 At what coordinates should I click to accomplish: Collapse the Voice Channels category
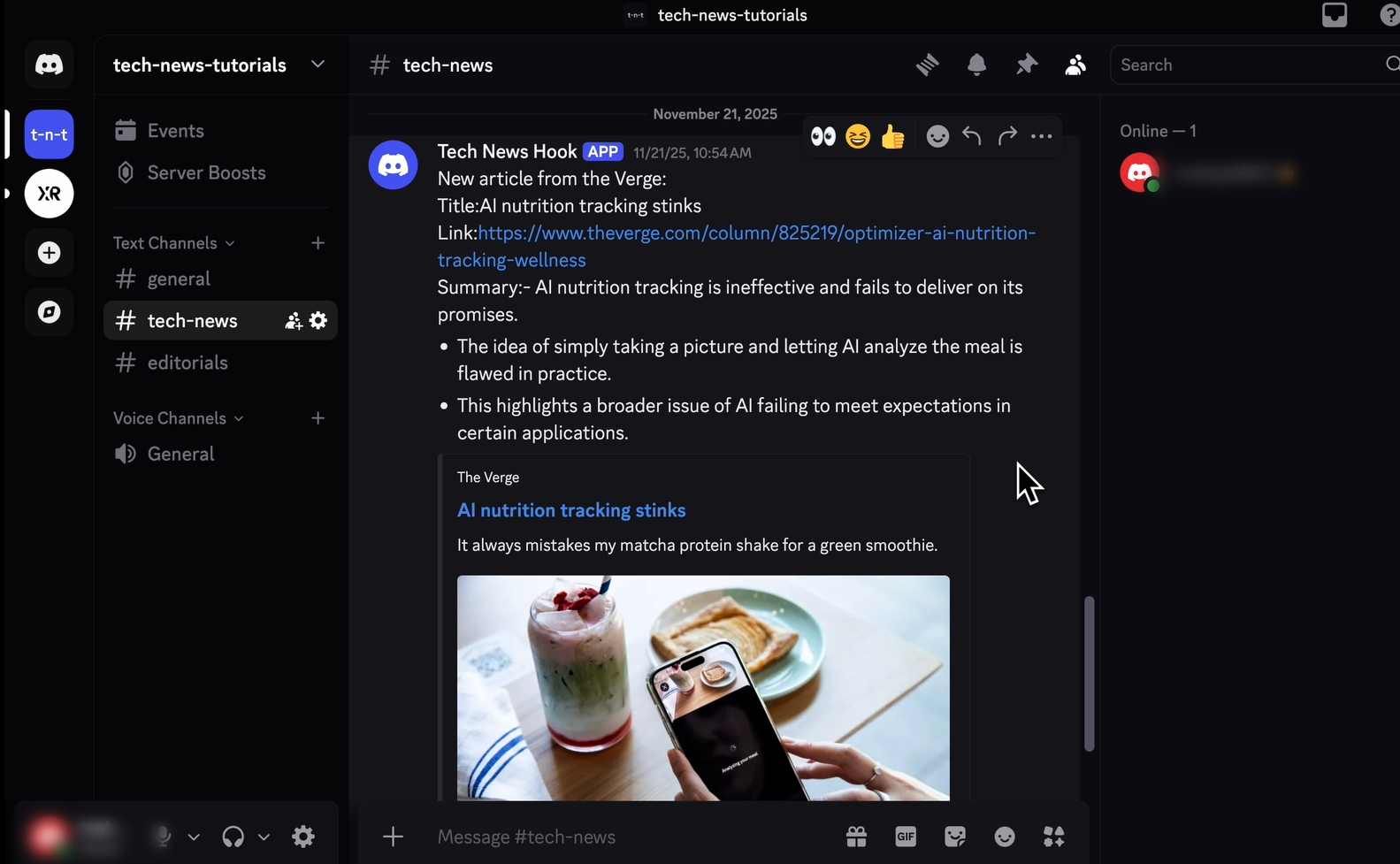[x=178, y=418]
